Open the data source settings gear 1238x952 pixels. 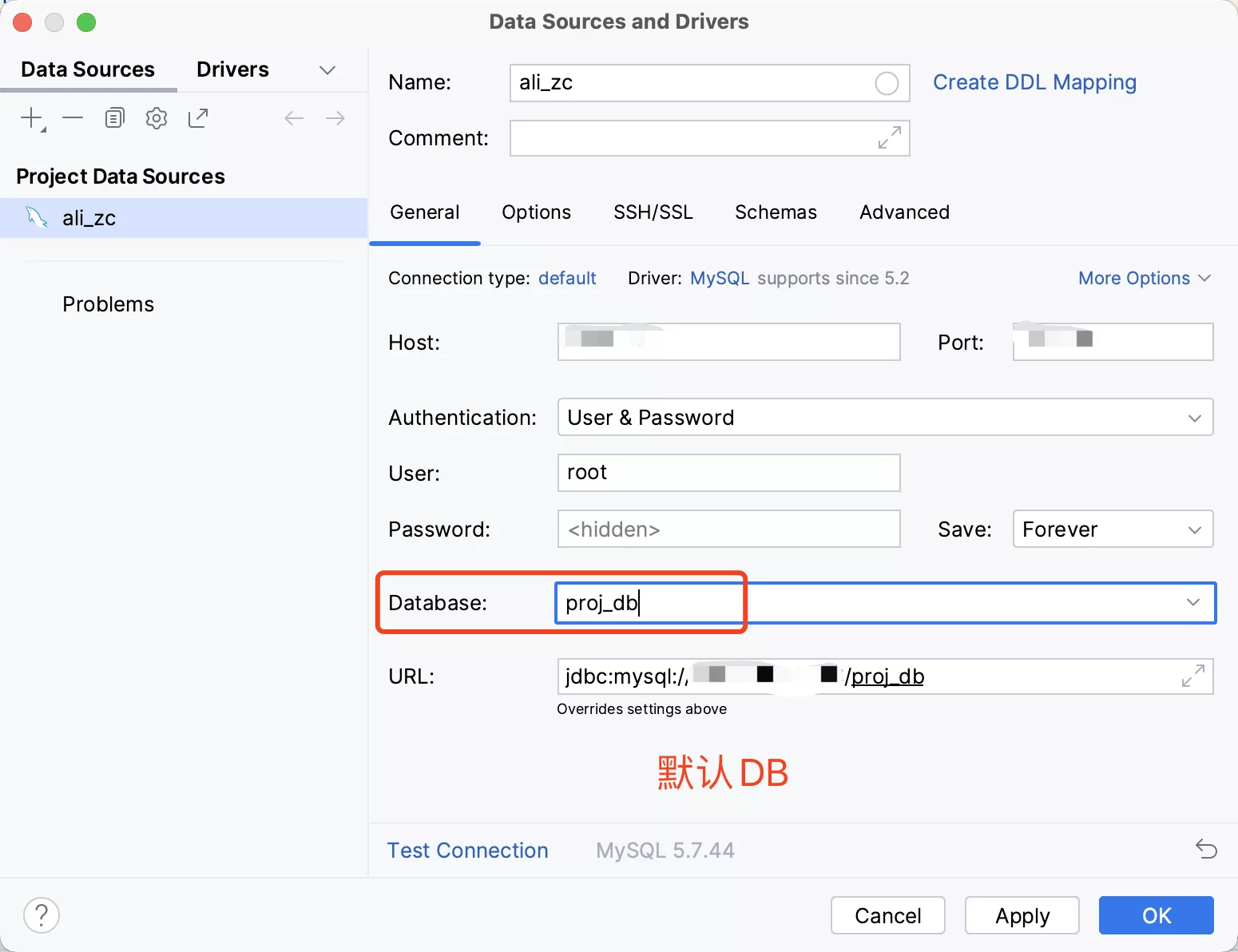(x=157, y=118)
